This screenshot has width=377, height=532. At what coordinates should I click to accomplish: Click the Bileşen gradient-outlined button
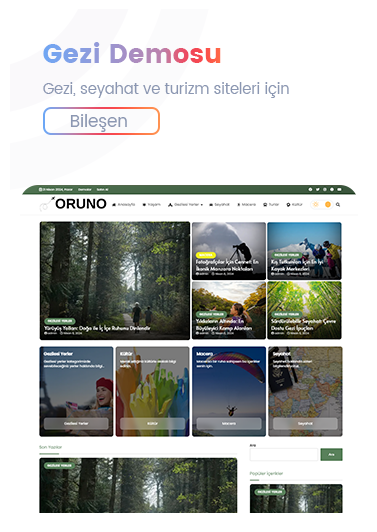click(101, 121)
